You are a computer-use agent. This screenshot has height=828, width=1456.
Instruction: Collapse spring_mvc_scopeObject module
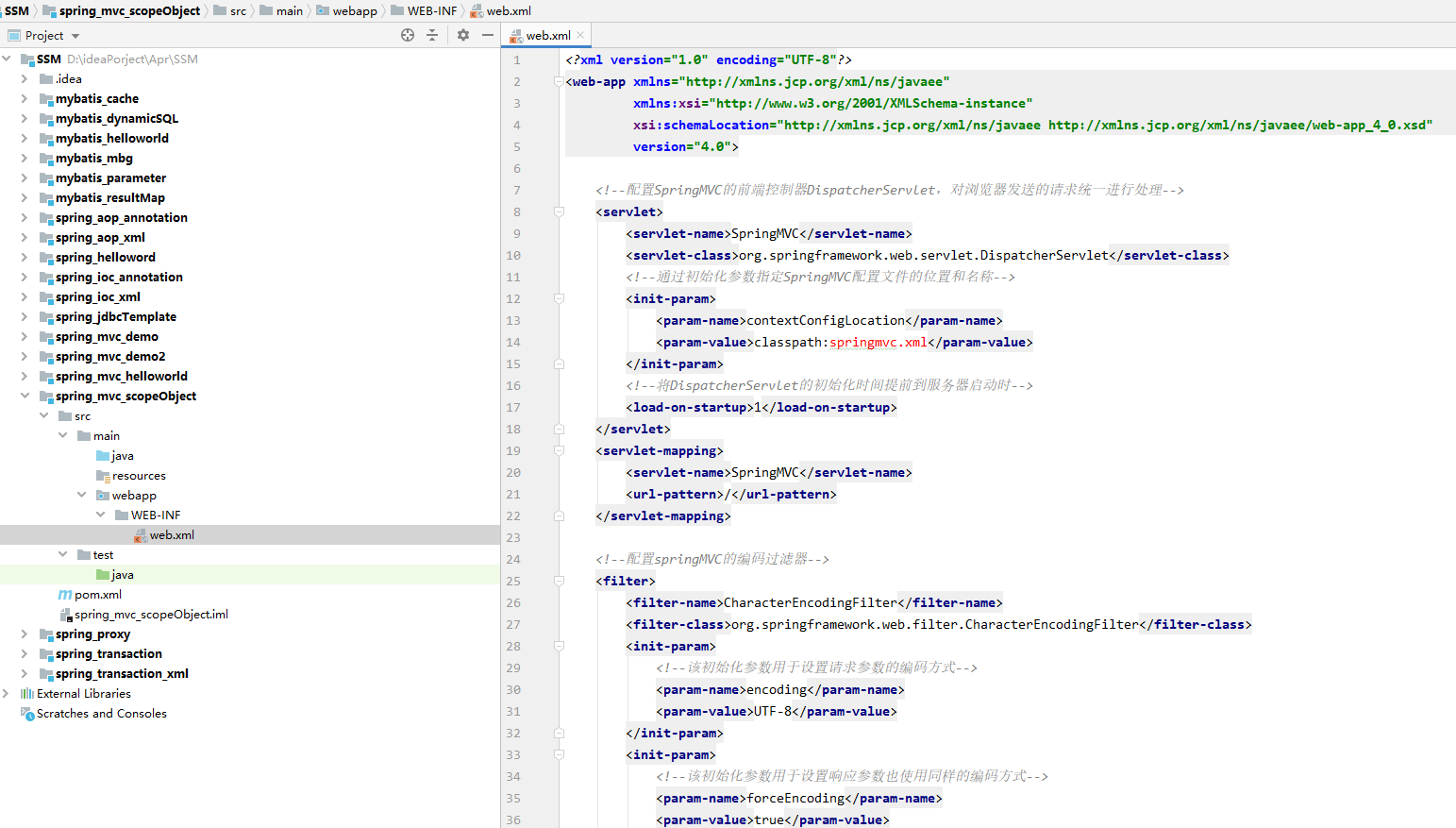pyautogui.click(x=25, y=396)
